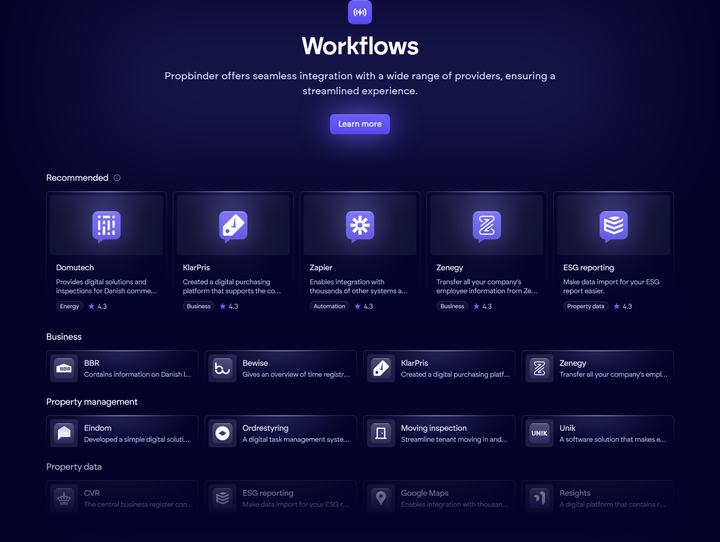
Task: Click the Property data section heading
Action: (74, 467)
